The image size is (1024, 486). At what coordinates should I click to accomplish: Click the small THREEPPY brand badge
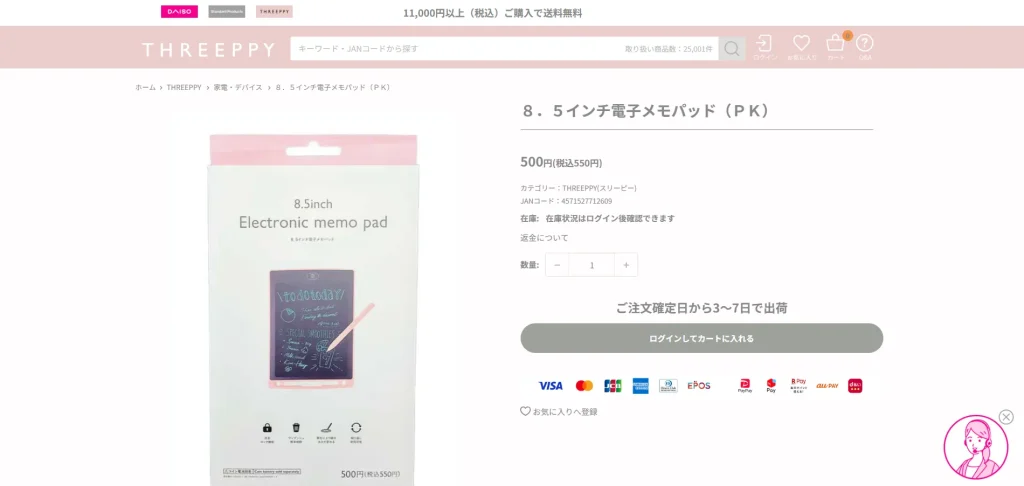274,12
